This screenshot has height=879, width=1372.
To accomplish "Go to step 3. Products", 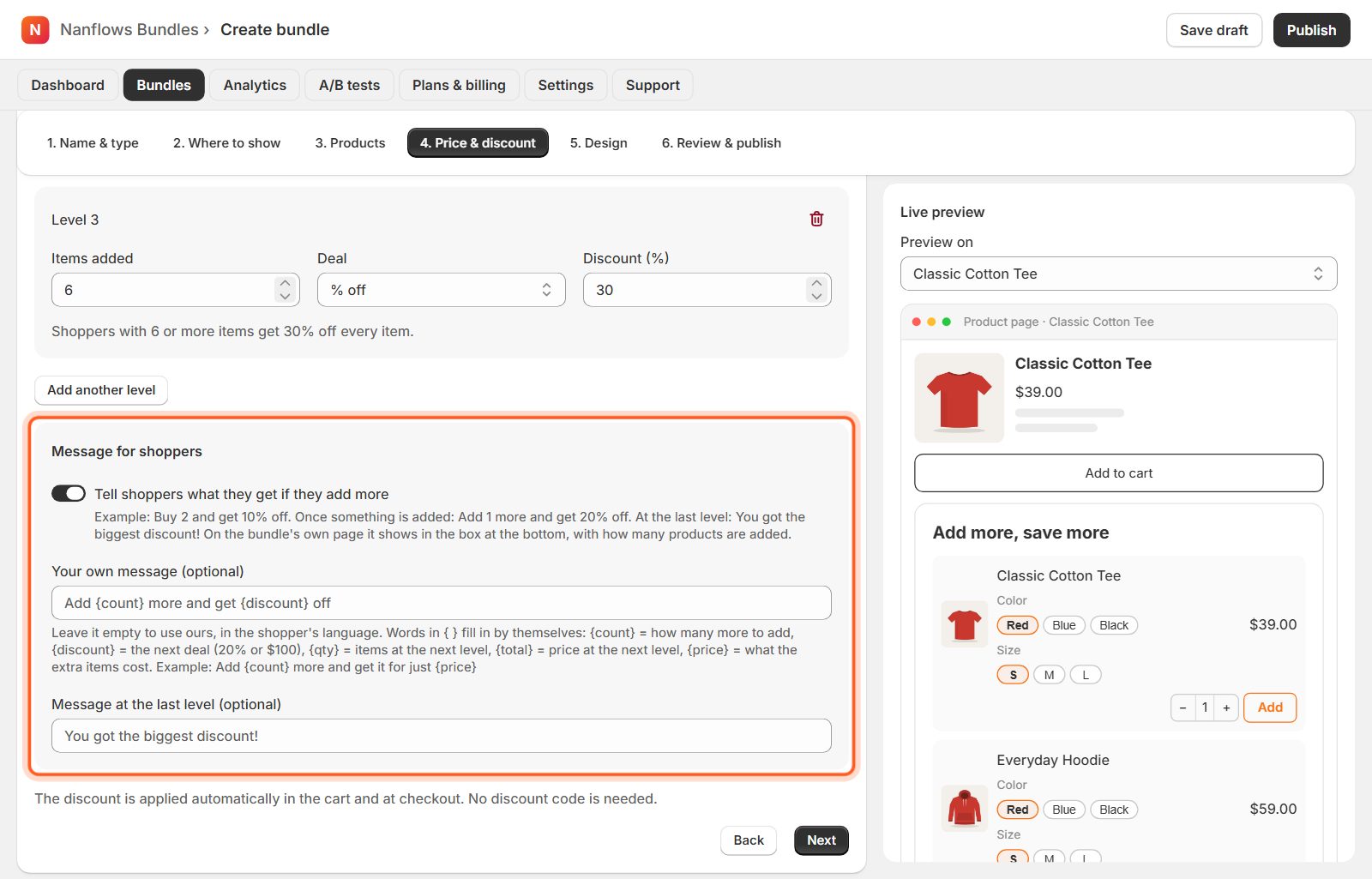I will point(350,143).
